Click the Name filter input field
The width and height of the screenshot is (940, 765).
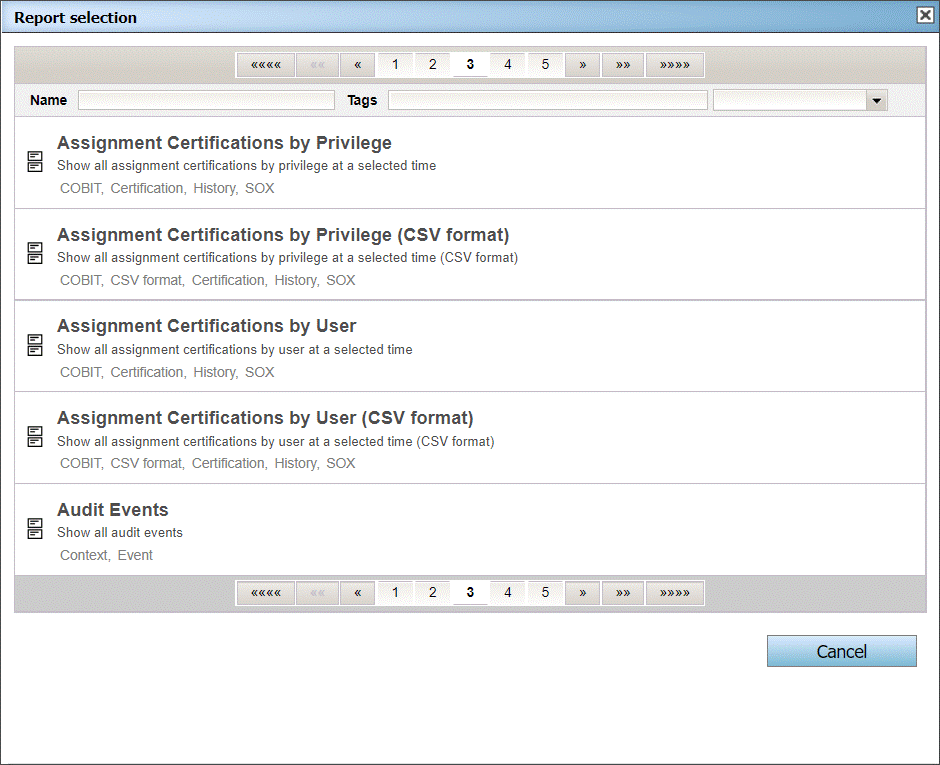click(x=206, y=100)
